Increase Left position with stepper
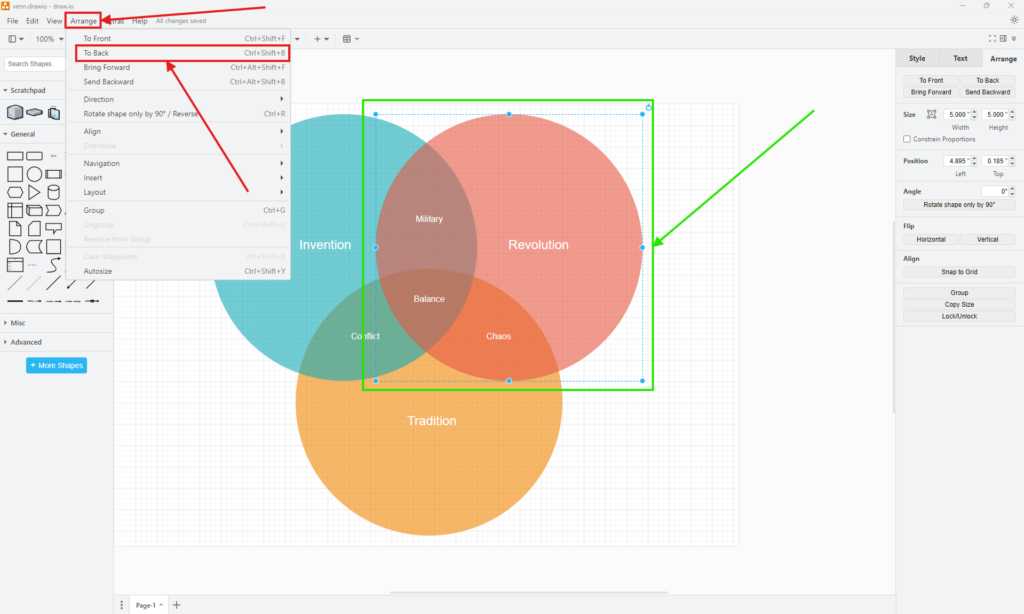 (974, 158)
